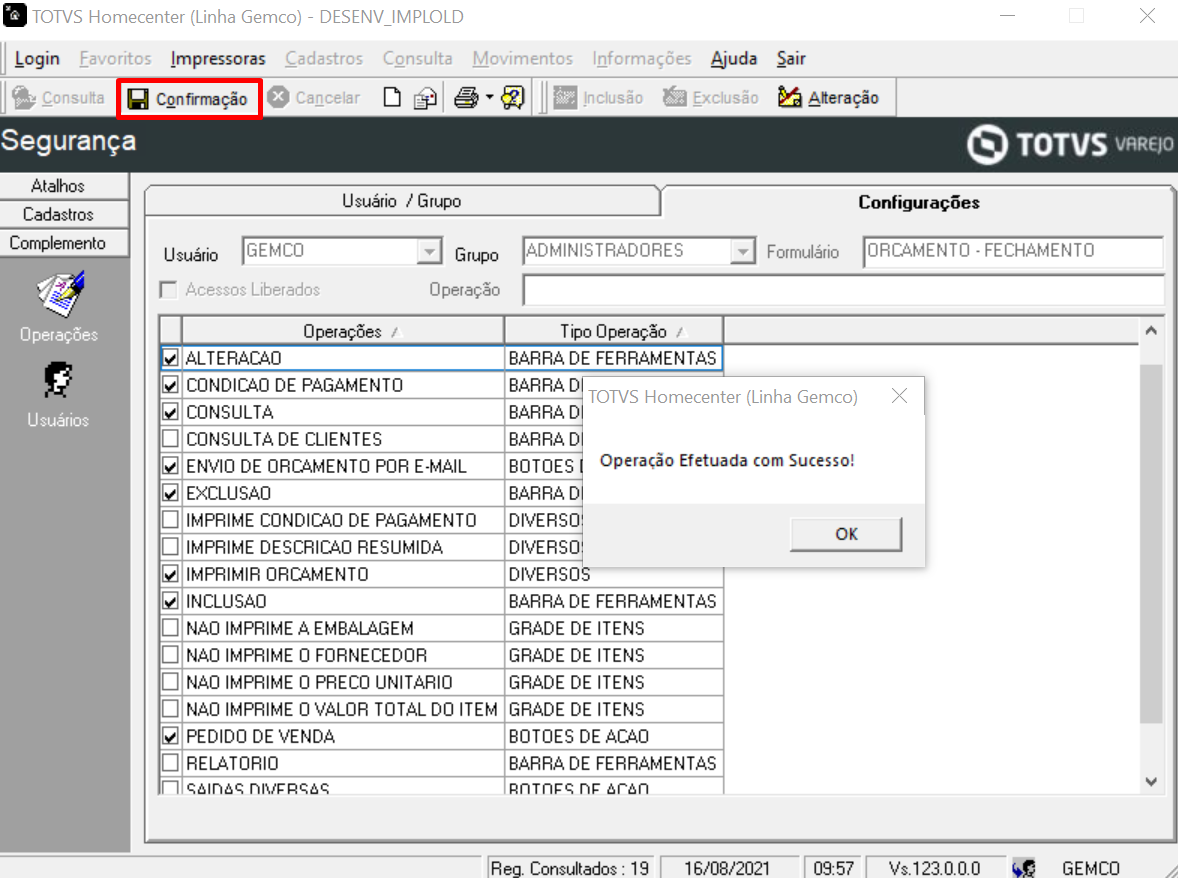Viewport: 1178px width, 878px height.
Task: Click the Vs.123.0.0.0 version entry
Action: tap(935, 868)
